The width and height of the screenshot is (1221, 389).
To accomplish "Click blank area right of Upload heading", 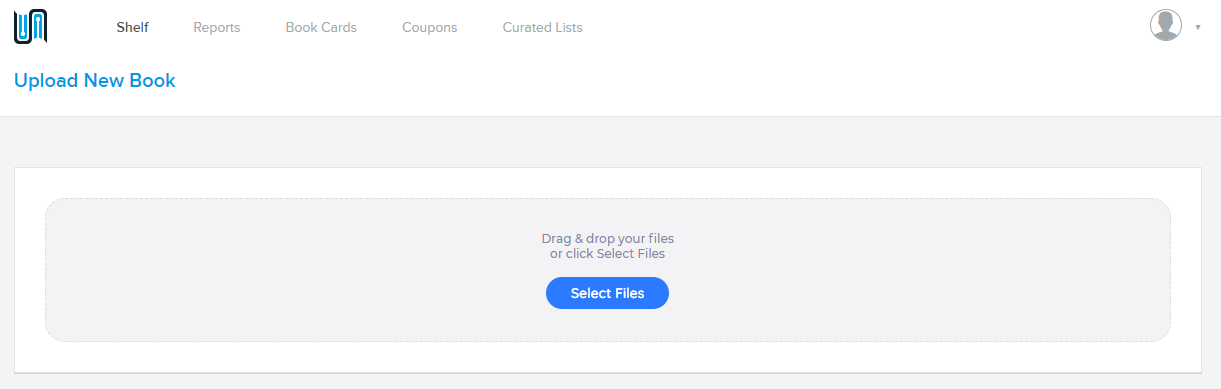I will (700, 81).
